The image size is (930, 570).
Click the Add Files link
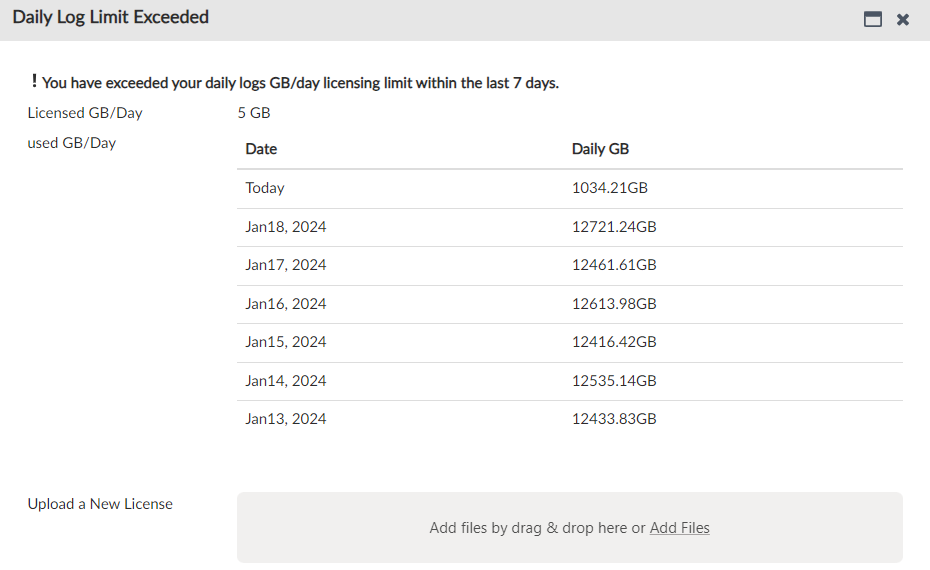[679, 528]
